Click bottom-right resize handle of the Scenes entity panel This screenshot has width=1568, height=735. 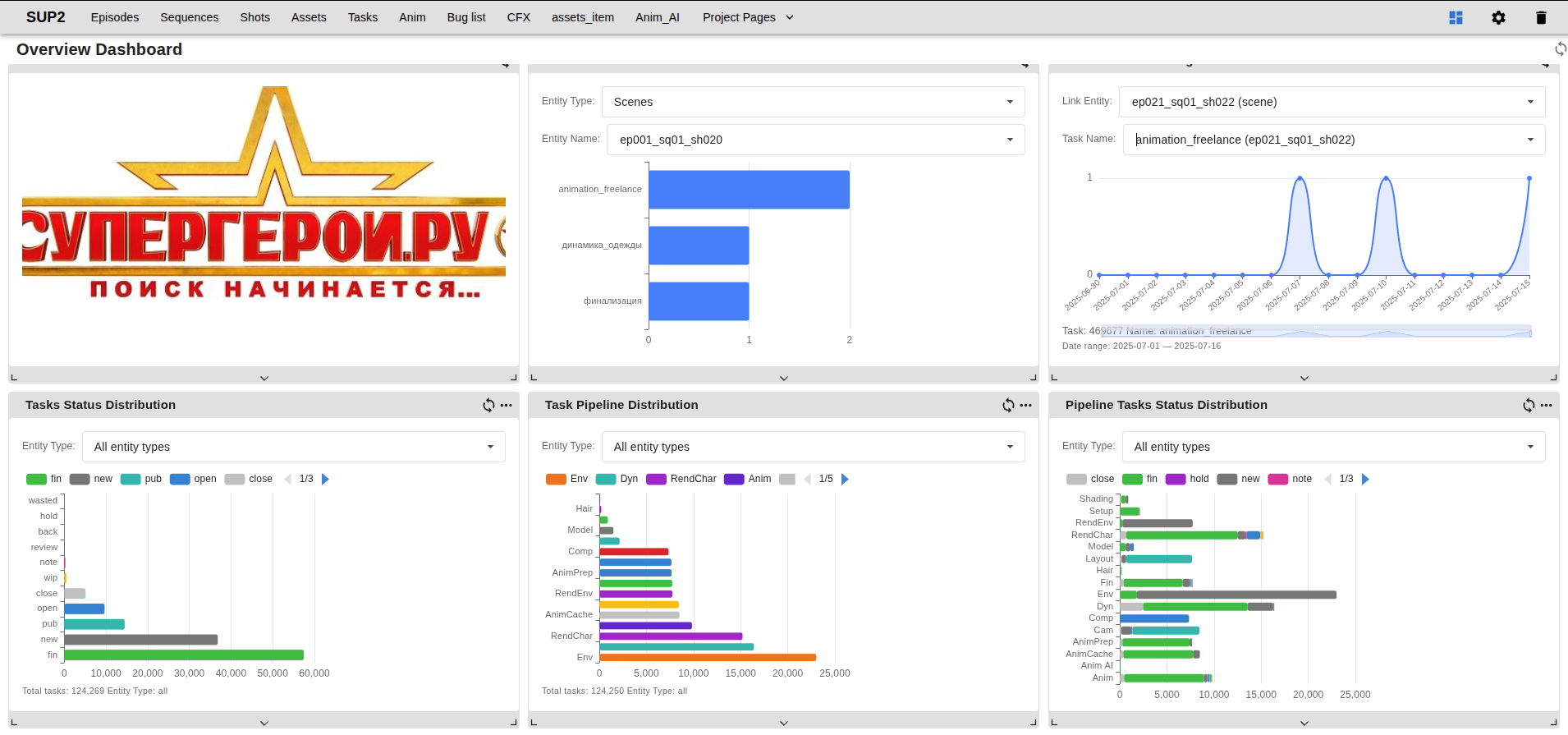click(1034, 378)
